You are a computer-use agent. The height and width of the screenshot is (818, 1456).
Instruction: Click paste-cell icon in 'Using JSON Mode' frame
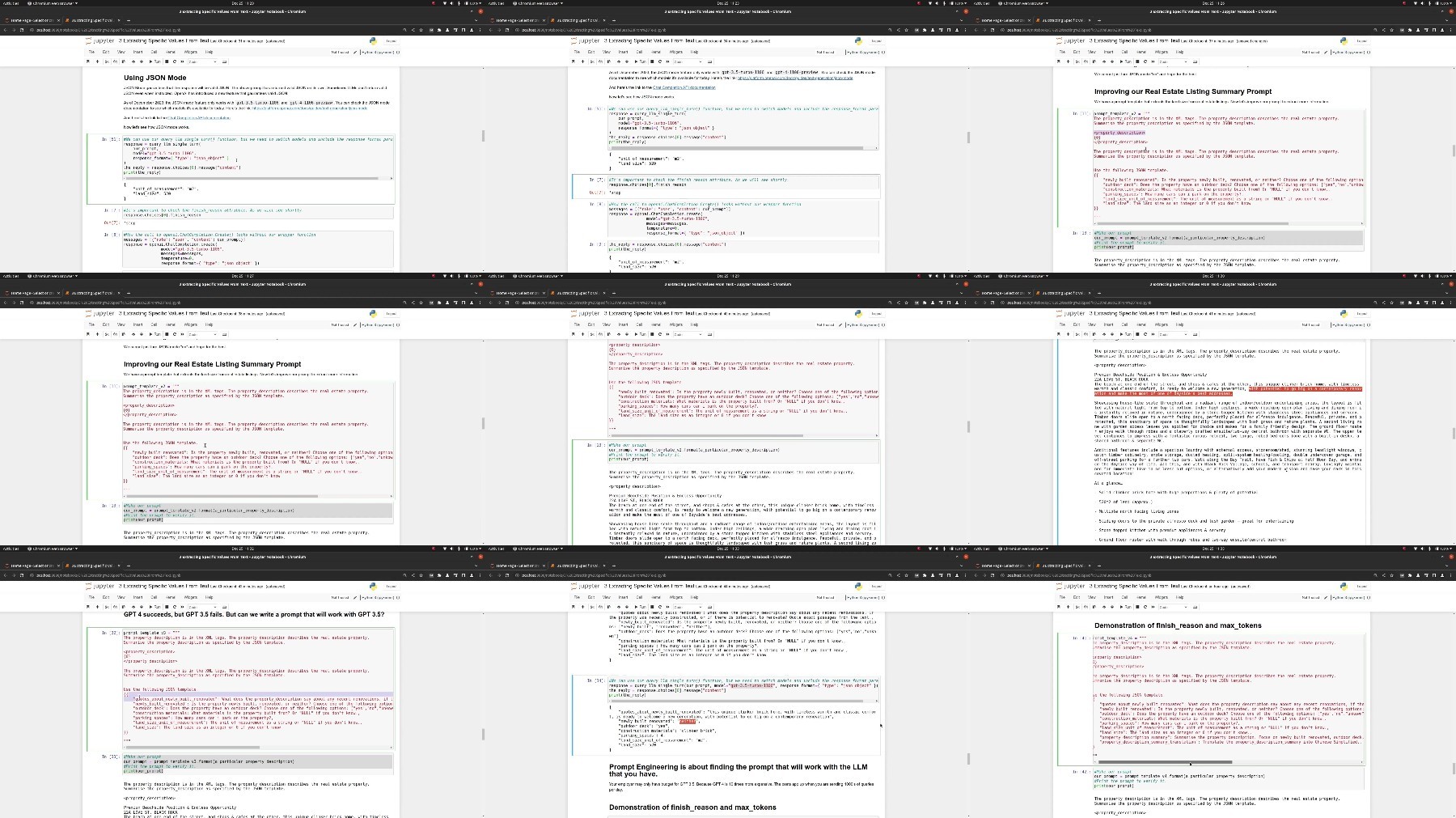pyautogui.click(x=123, y=61)
